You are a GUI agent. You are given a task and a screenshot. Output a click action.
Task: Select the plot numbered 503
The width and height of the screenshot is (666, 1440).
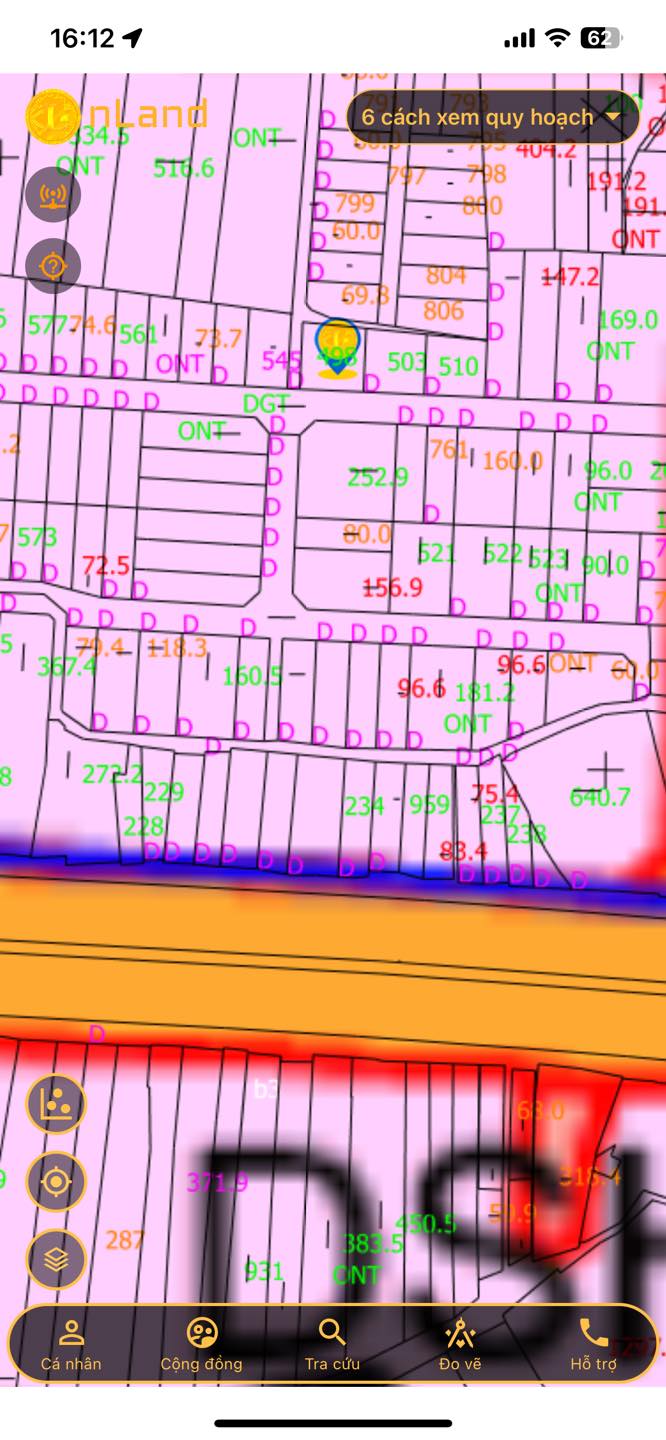tap(407, 361)
